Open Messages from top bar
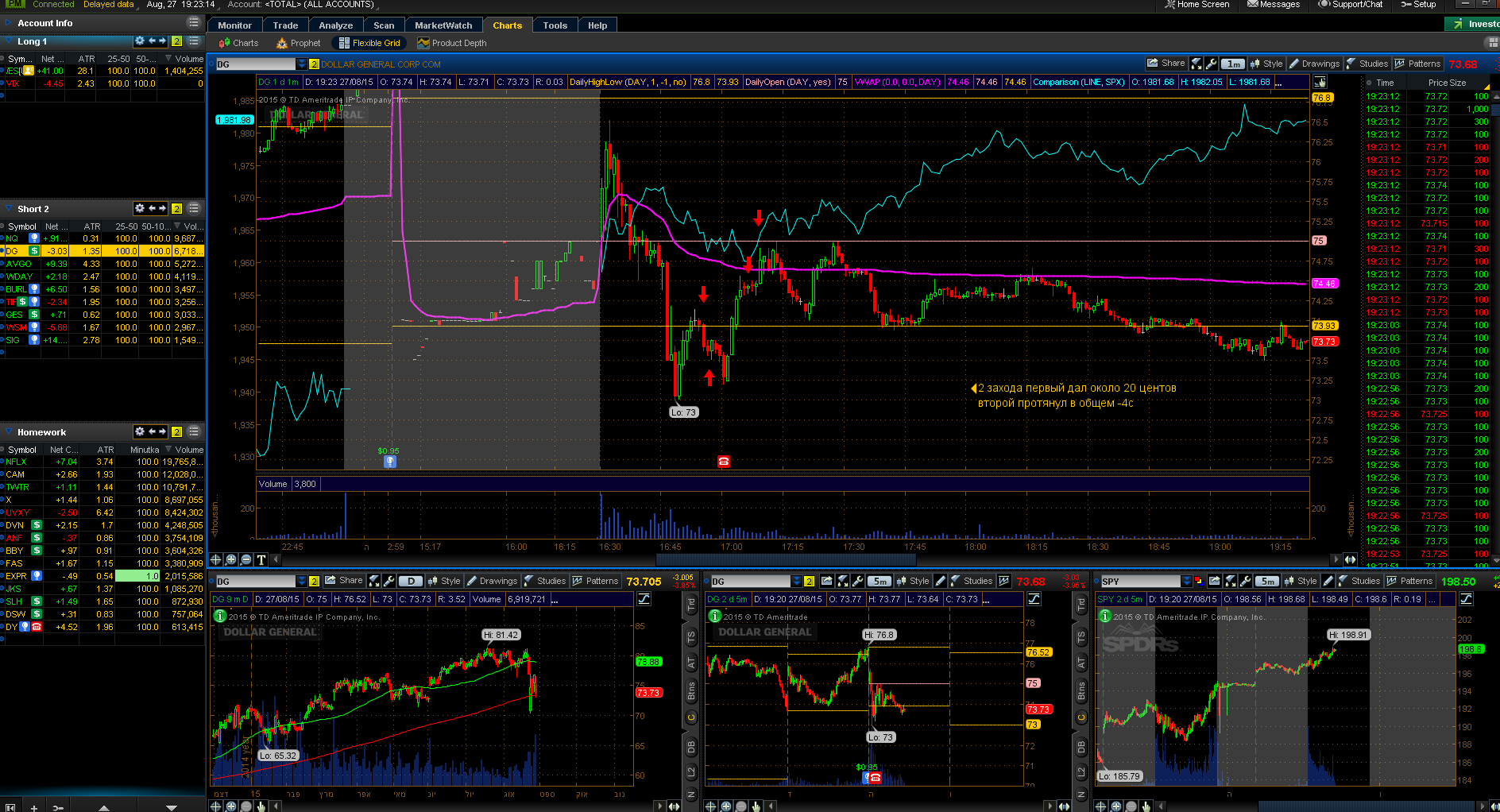 tap(1274, 5)
